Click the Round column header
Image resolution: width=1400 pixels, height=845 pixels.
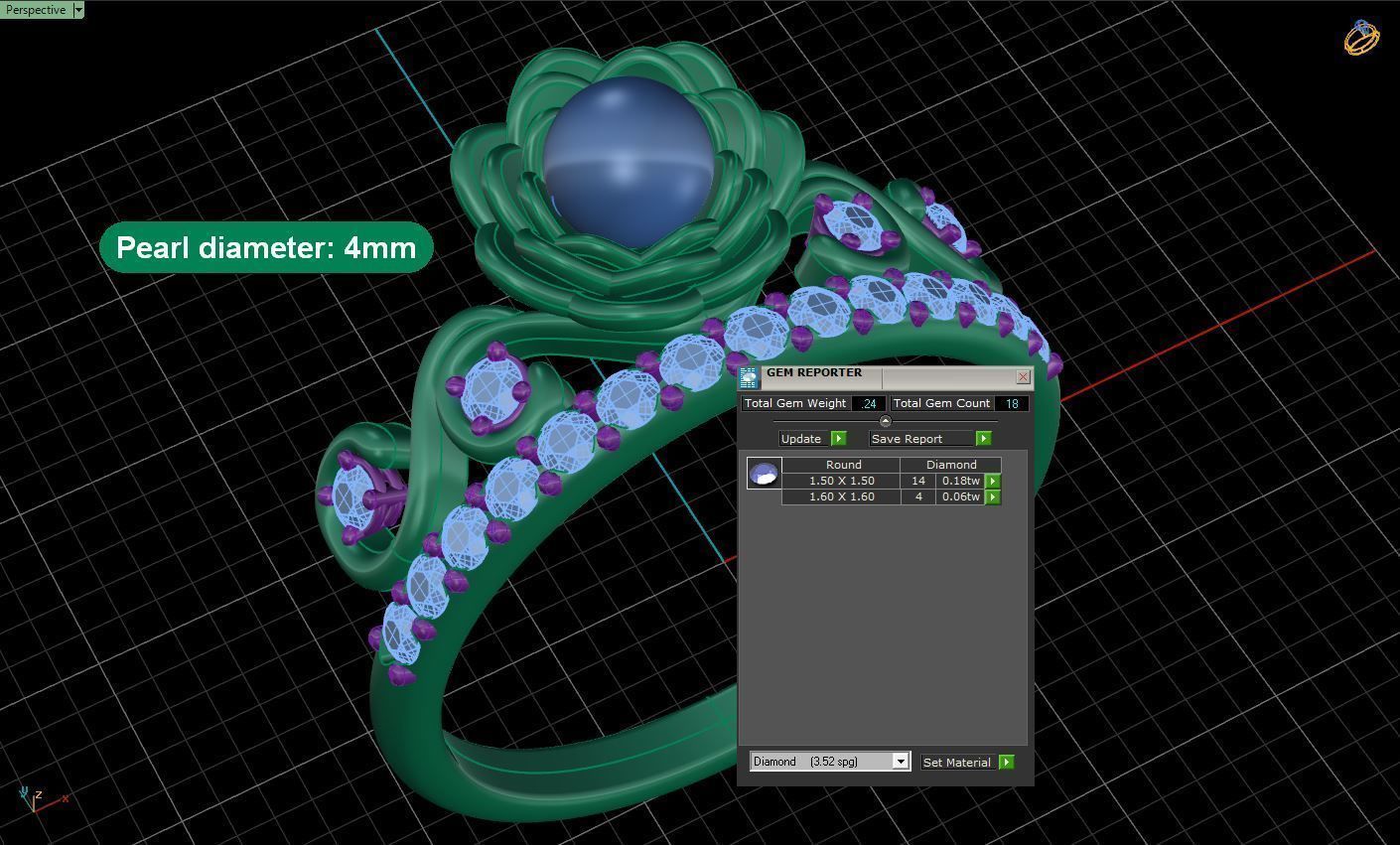(x=843, y=465)
